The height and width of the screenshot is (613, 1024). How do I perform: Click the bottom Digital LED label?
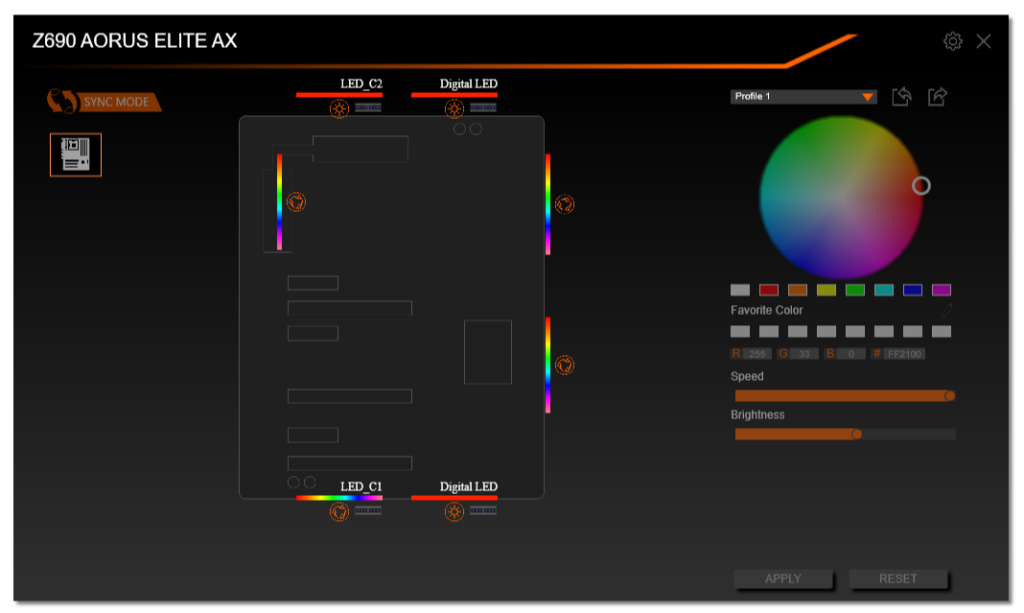coord(468,486)
